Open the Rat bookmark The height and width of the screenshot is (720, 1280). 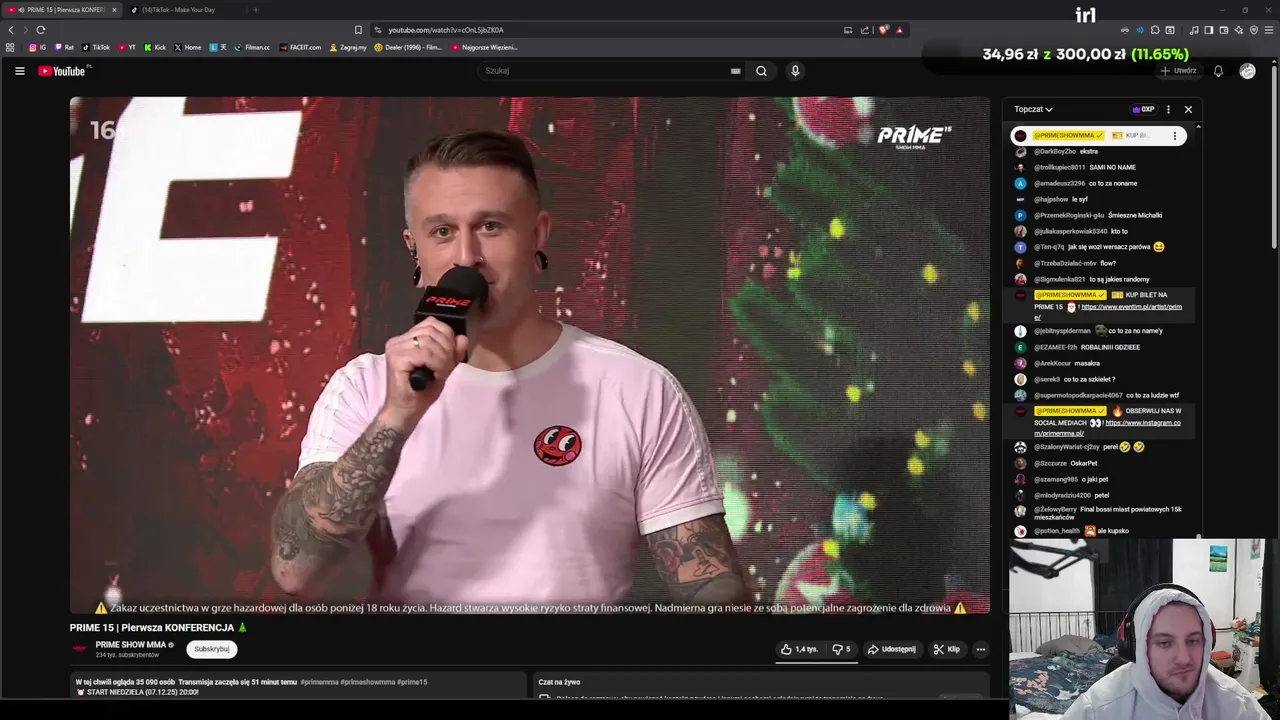64,47
